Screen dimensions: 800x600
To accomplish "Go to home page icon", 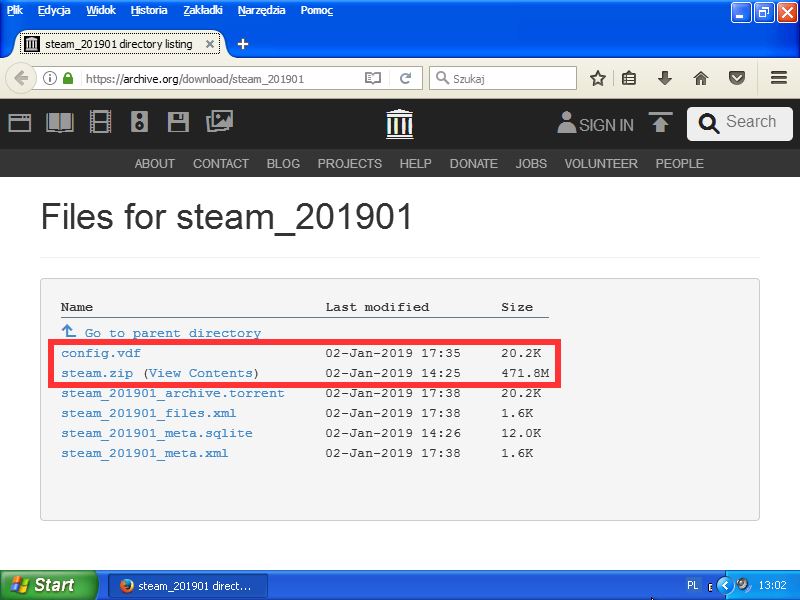I will point(701,79).
